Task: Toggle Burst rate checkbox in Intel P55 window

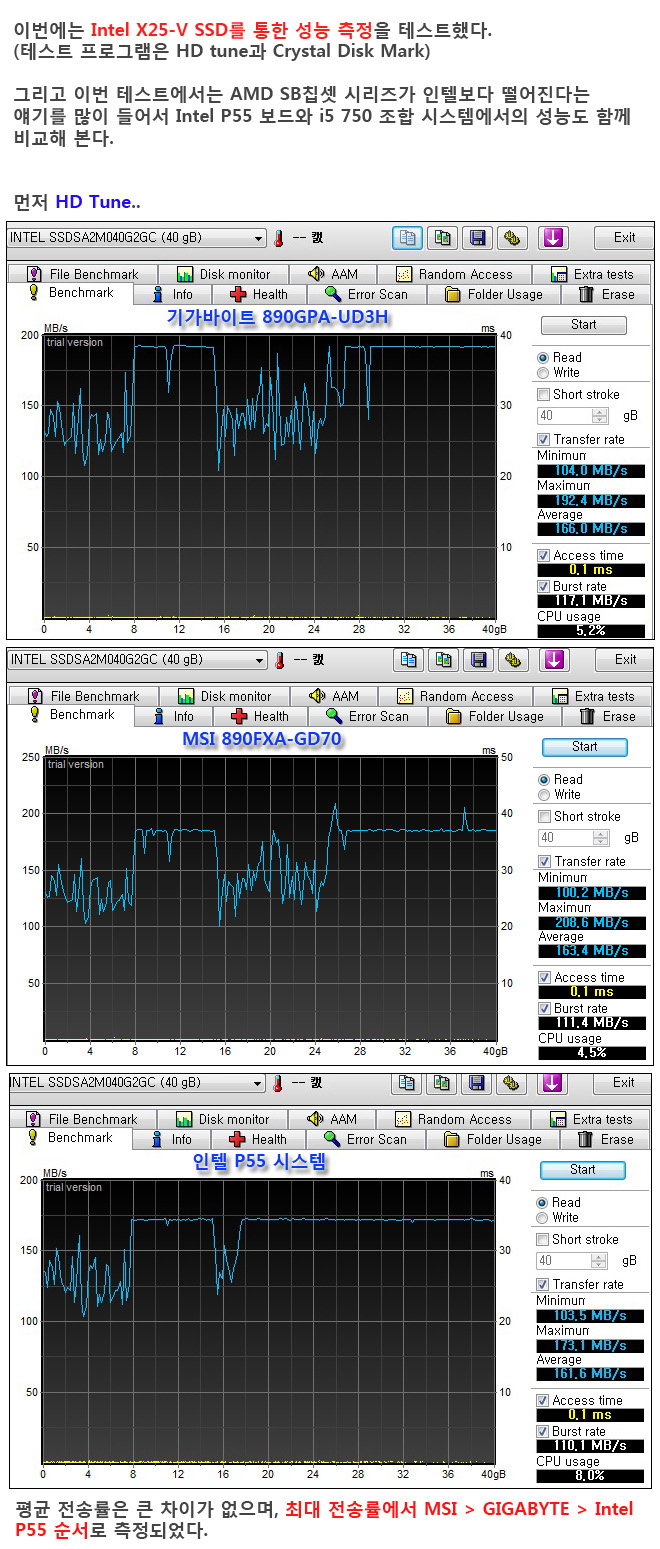Action: tap(543, 1431)
